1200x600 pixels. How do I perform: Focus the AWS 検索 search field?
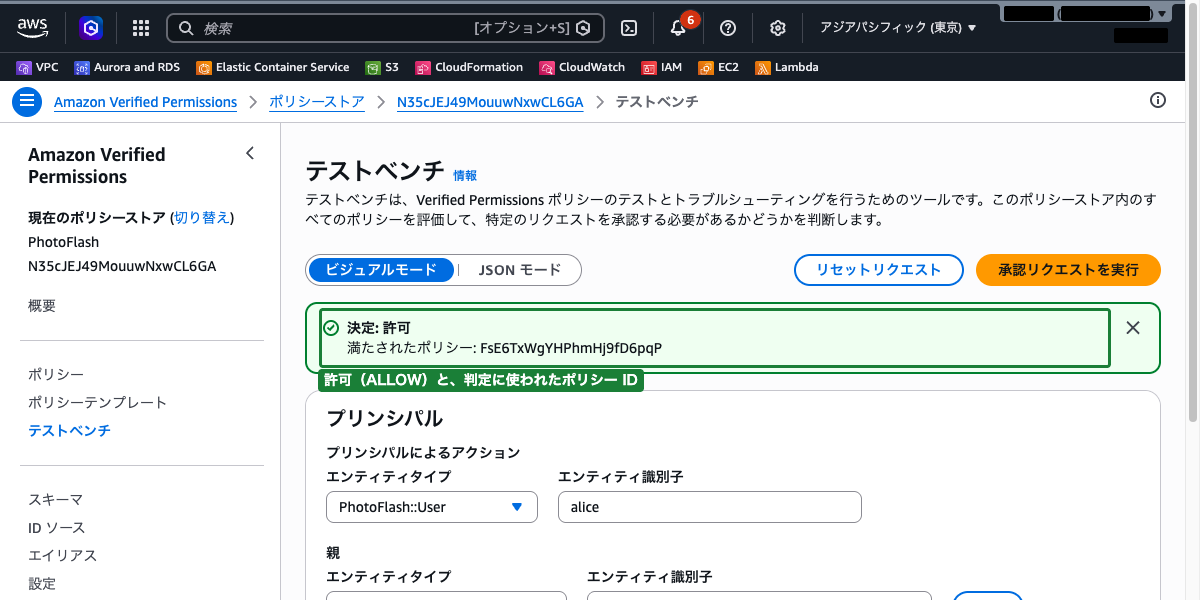385,28
